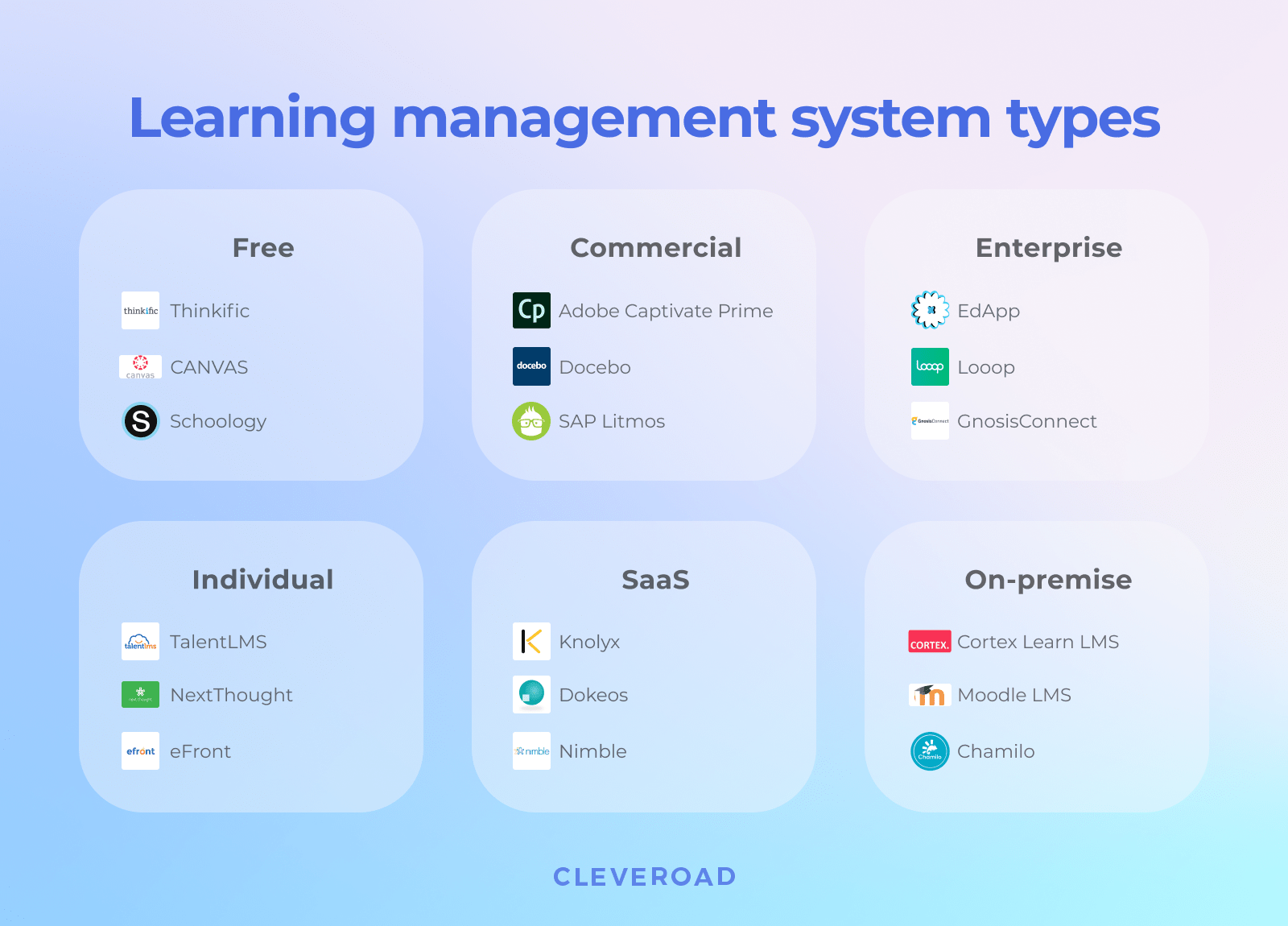Viewport: 1288px width, 926px height.
Task: Click the SAP Litmos green icon
Action: tap(531, 421)
